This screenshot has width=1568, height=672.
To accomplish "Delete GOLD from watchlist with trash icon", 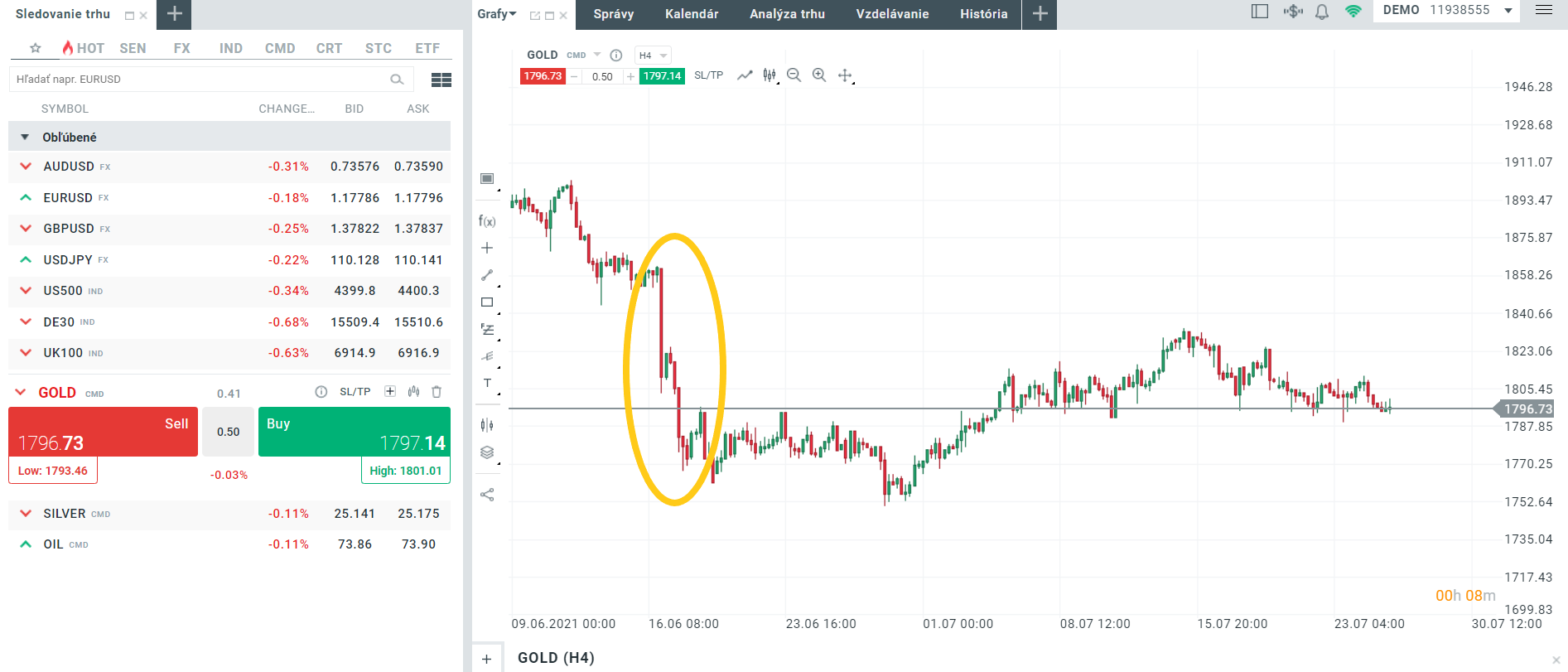I will click(x=437, y=392).
